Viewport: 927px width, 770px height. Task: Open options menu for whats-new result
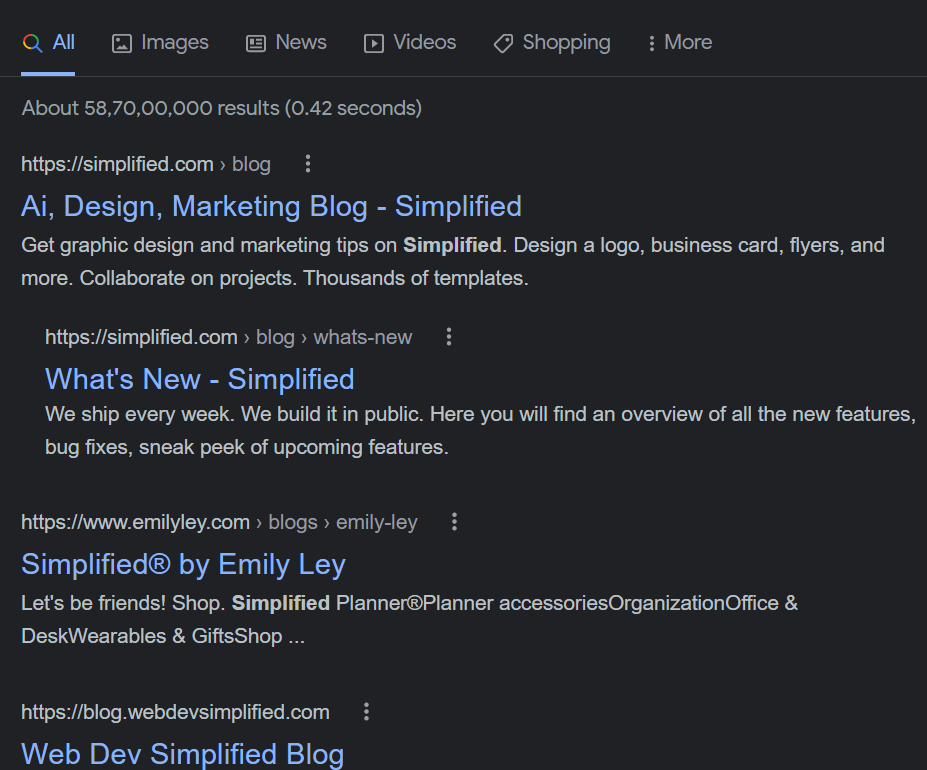click(x=449, y=337)
